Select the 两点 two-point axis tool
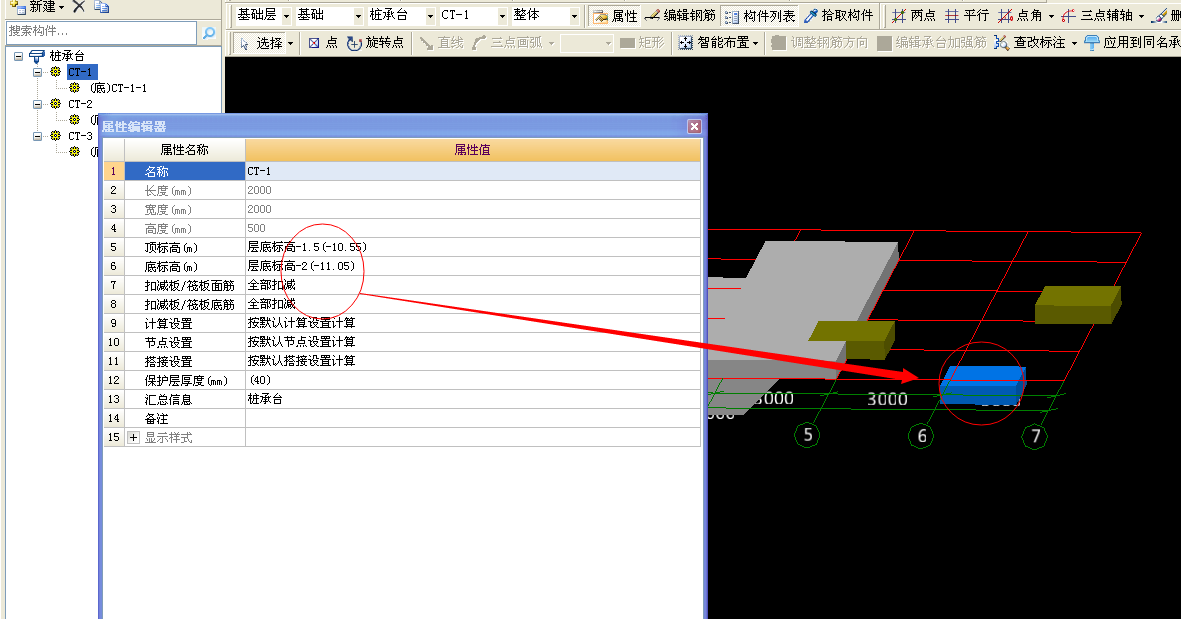1181x619 pixels. [x=913, y=16]
